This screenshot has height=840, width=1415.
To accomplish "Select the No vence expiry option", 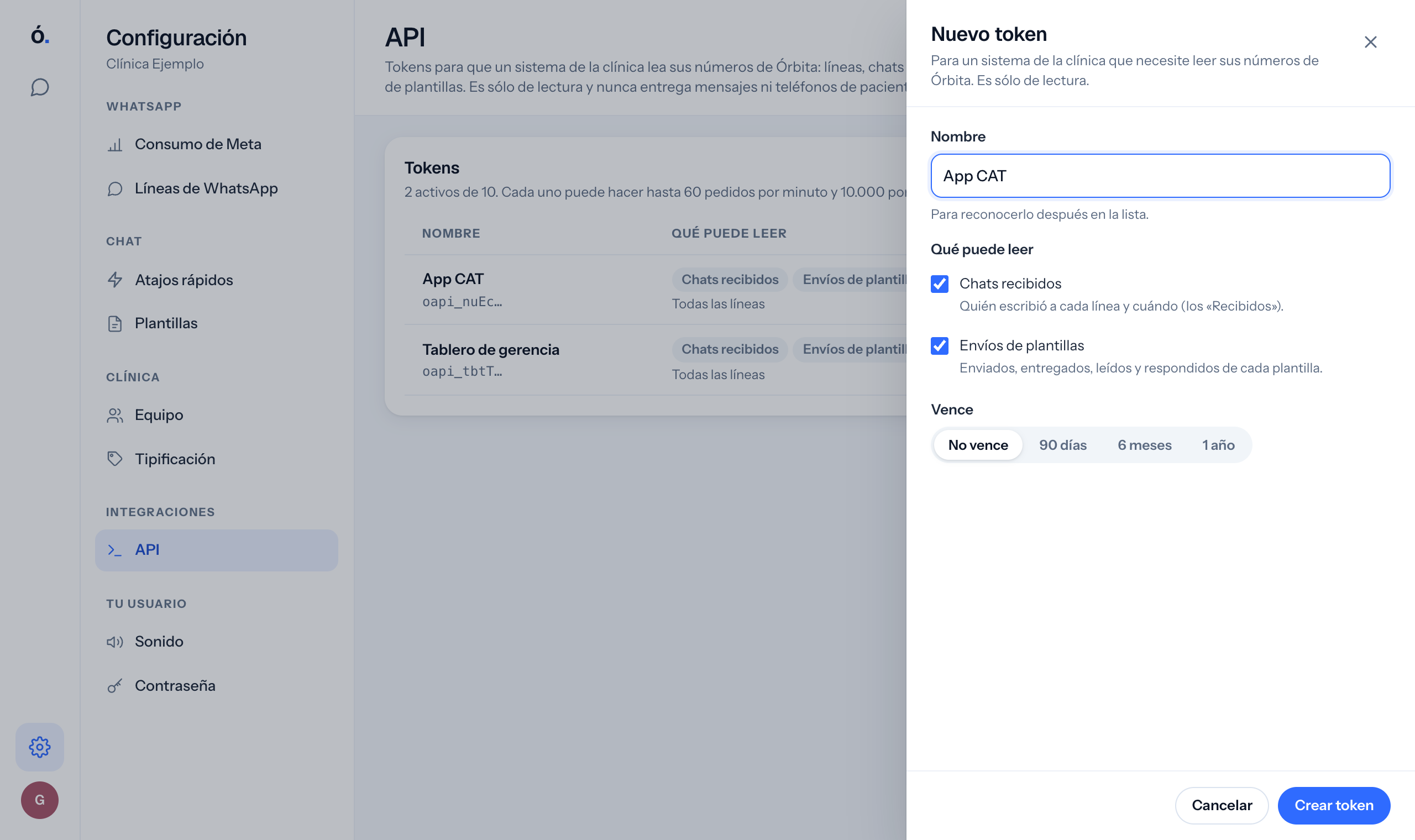I will click(x=978, y=445).
